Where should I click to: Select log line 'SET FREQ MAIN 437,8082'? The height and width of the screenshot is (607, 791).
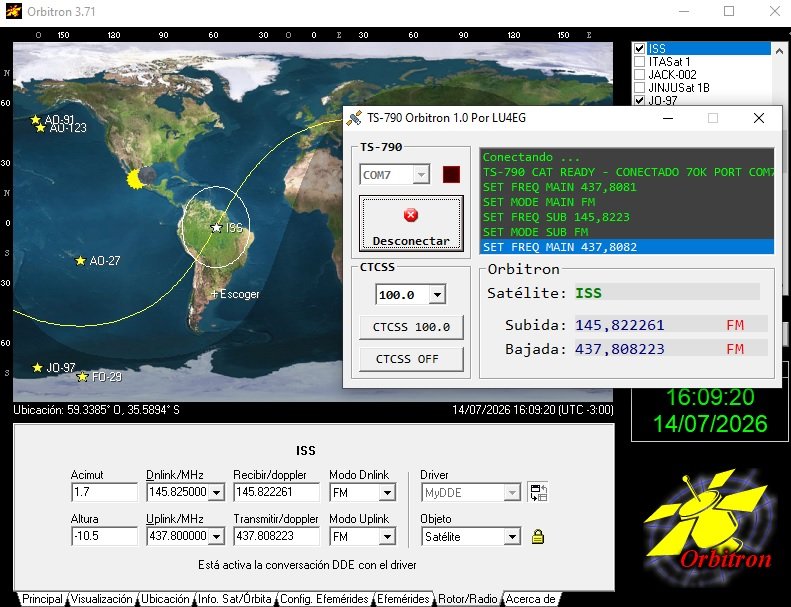(x=627, y=247)
